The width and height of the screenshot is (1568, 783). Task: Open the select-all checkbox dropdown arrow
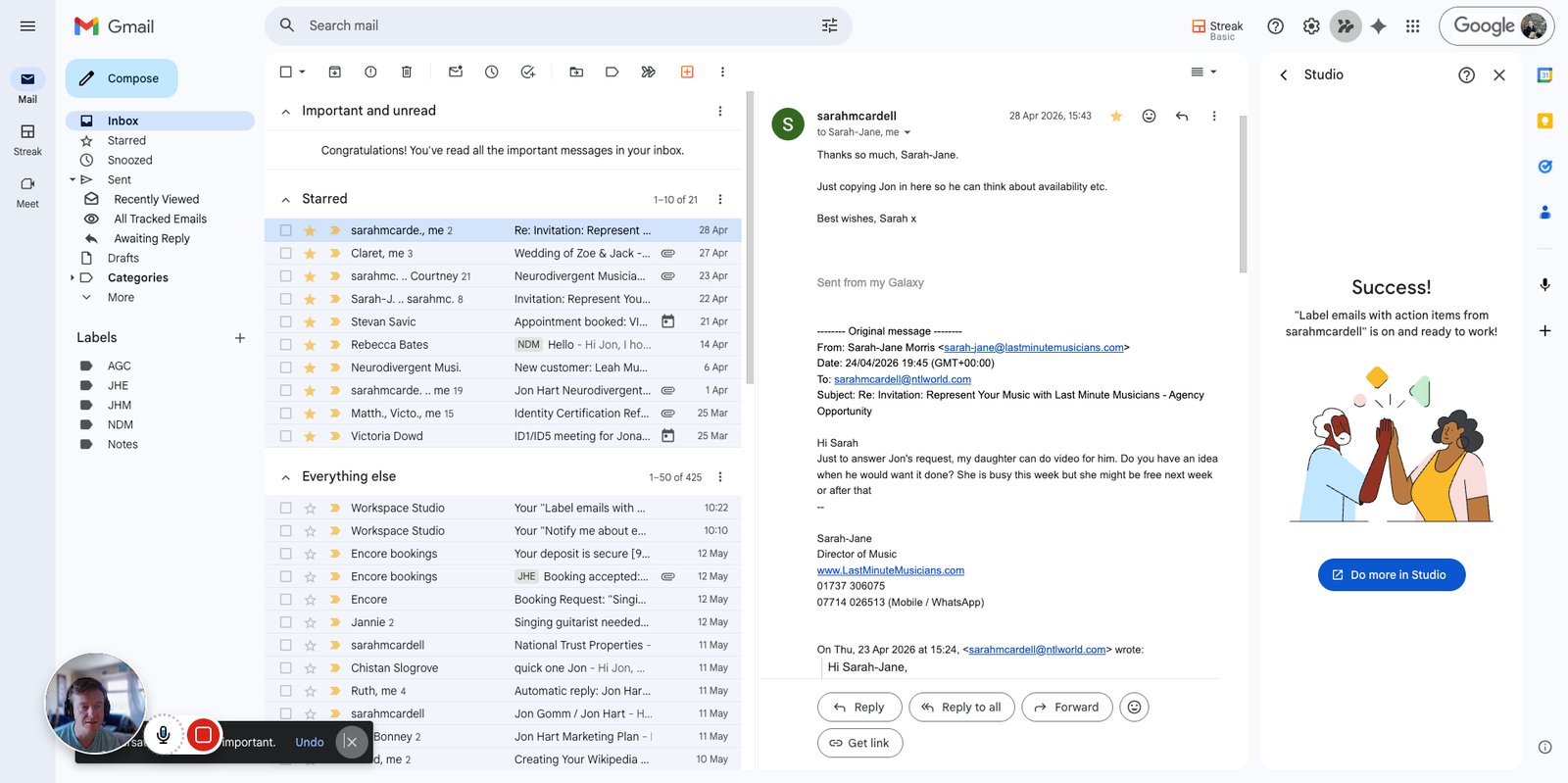[302, 72]
